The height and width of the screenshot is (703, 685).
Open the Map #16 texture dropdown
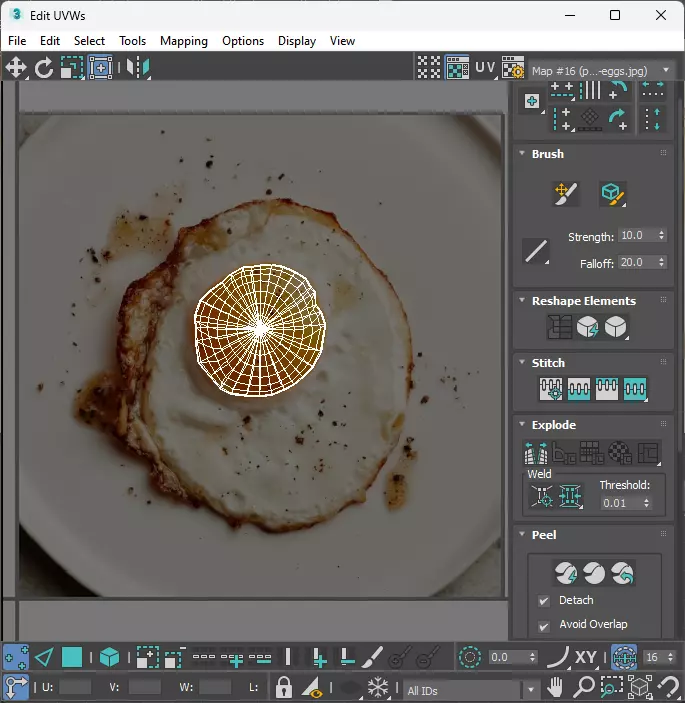pyautogui.click(x=601, y=71)
